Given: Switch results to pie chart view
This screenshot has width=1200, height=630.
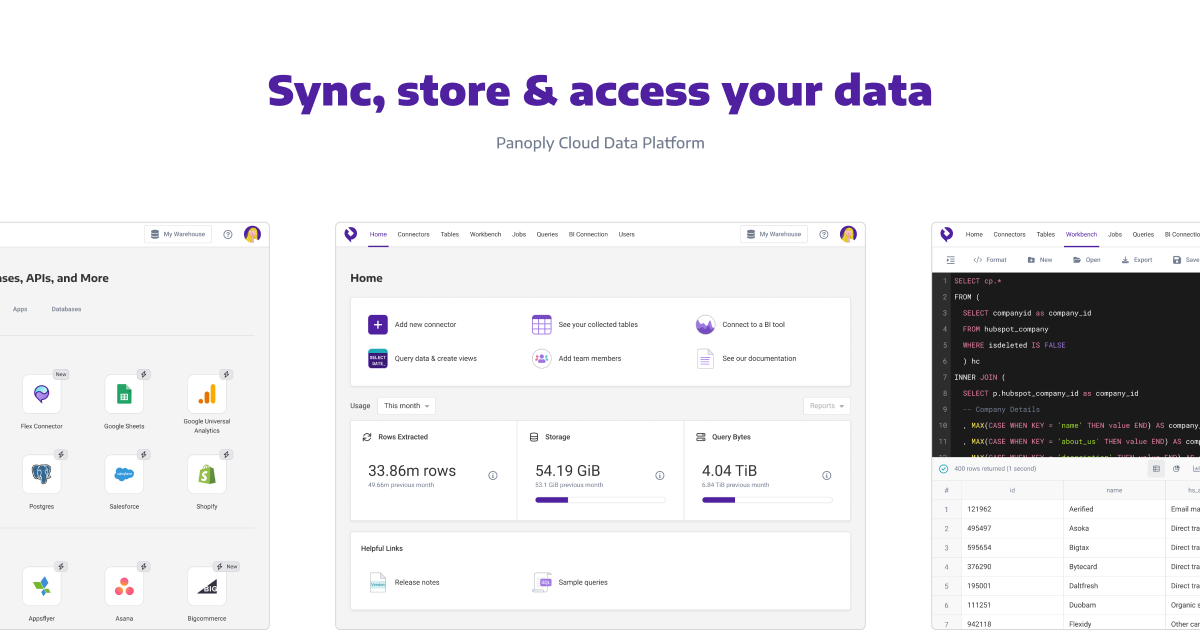Looking at the screenshot, I should [1176, 468].
